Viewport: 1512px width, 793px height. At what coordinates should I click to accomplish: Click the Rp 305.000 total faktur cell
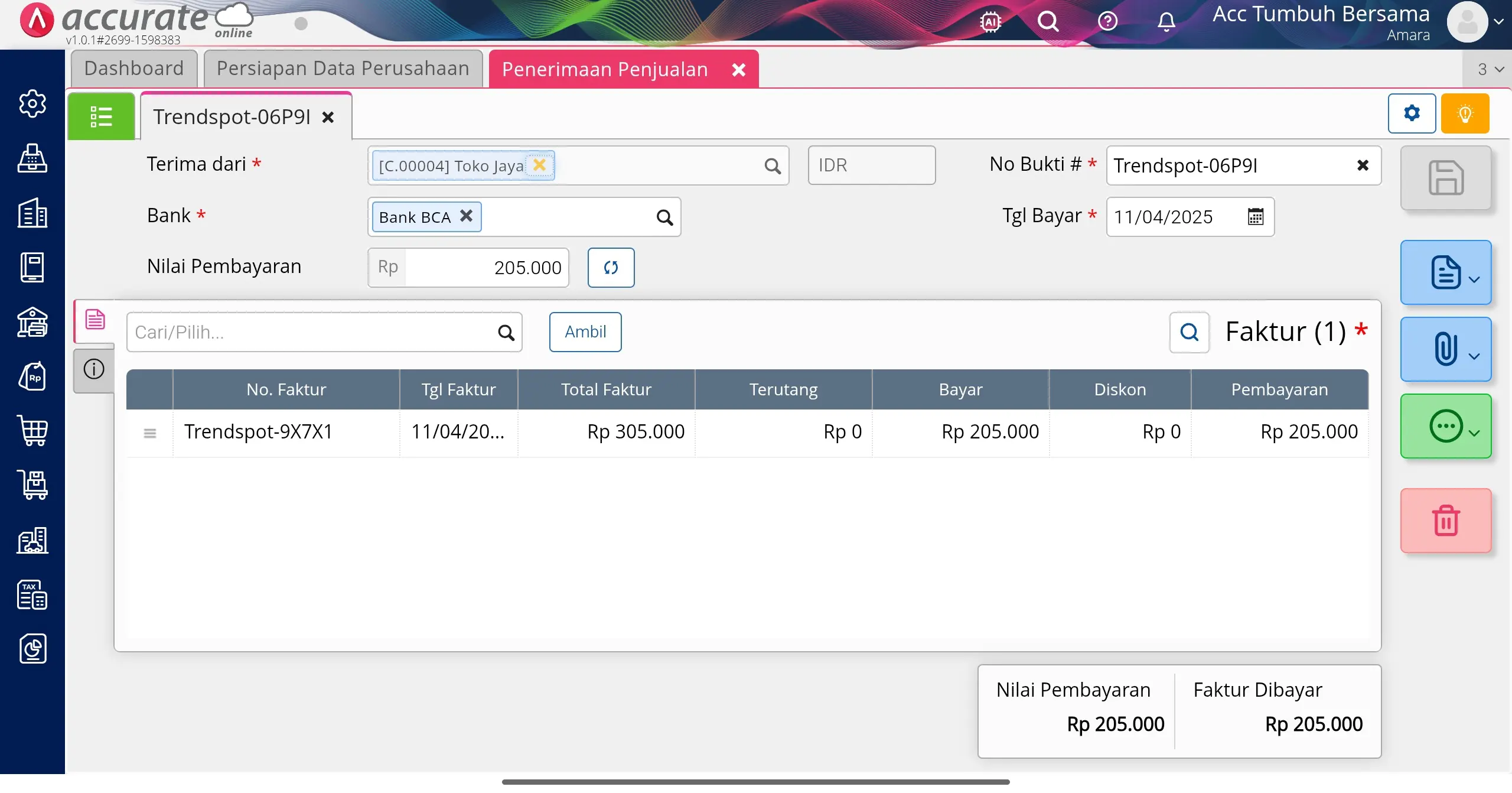[x=607, y=432]
